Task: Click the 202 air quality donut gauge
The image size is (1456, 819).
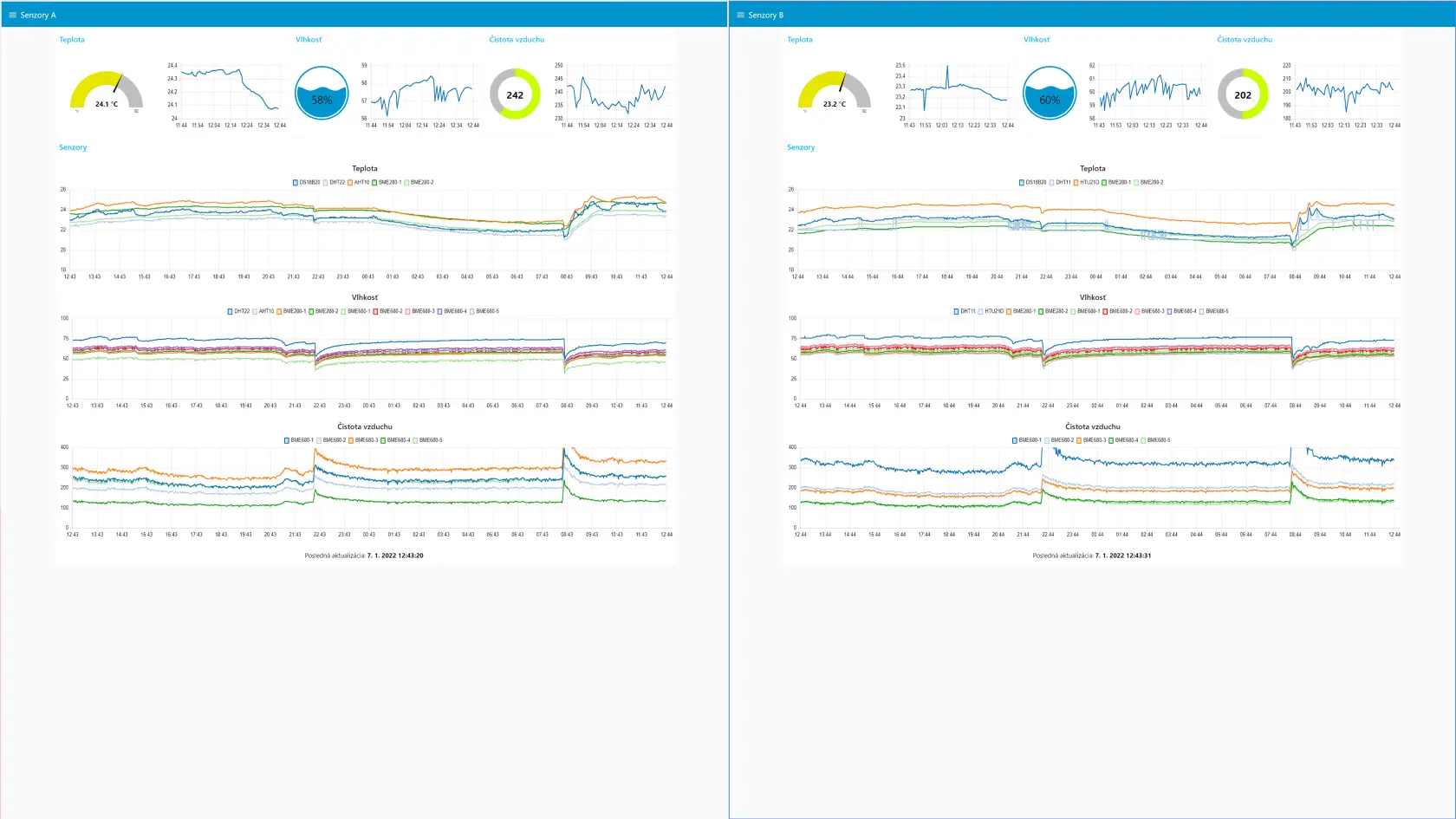Action: coord(1243,94)
